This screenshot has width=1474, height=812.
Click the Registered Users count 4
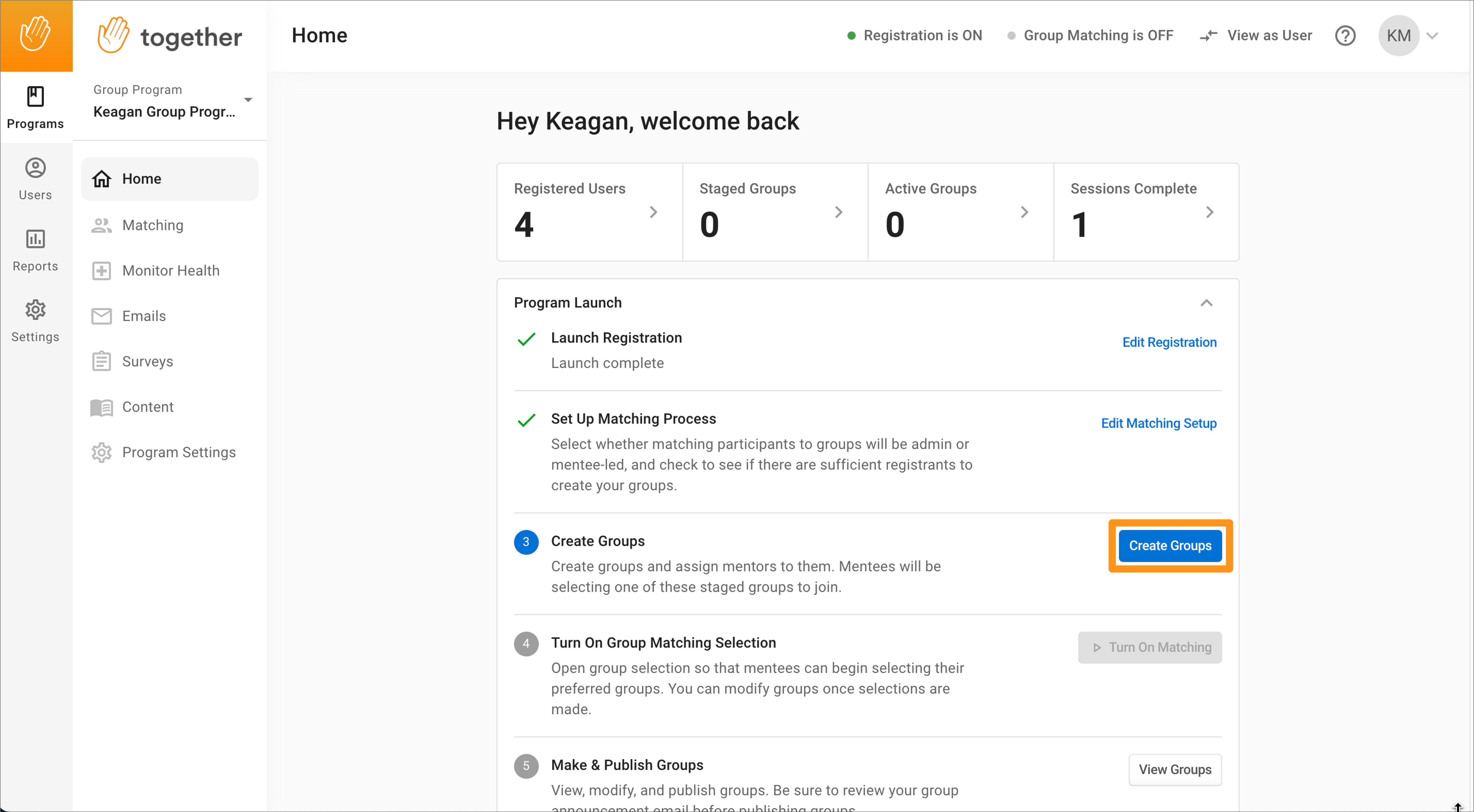[524, 224]
